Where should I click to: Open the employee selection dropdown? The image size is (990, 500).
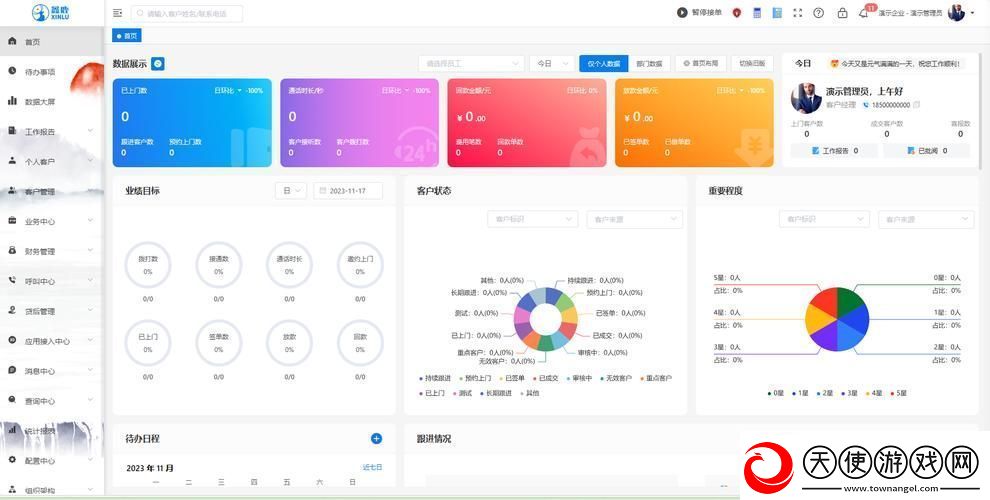[471, 64]
